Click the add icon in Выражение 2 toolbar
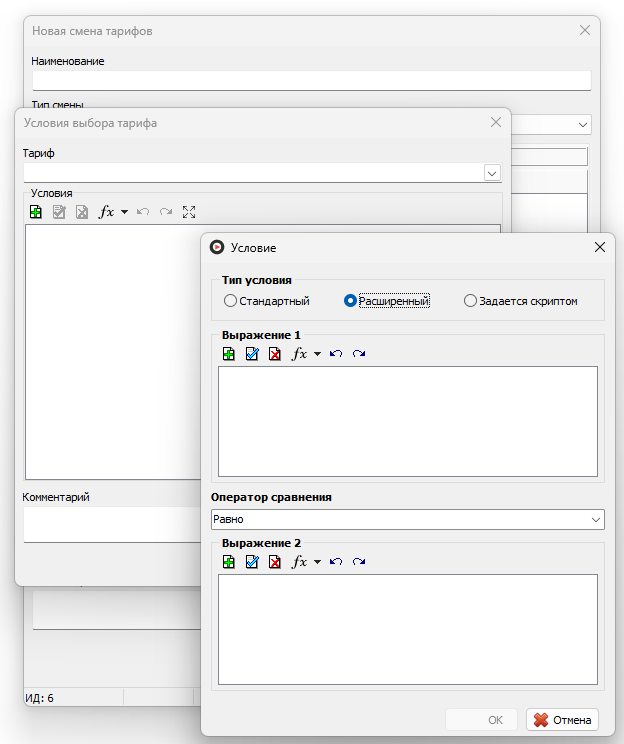The width and height of the screenshot is (624, 744). (229, 562)
